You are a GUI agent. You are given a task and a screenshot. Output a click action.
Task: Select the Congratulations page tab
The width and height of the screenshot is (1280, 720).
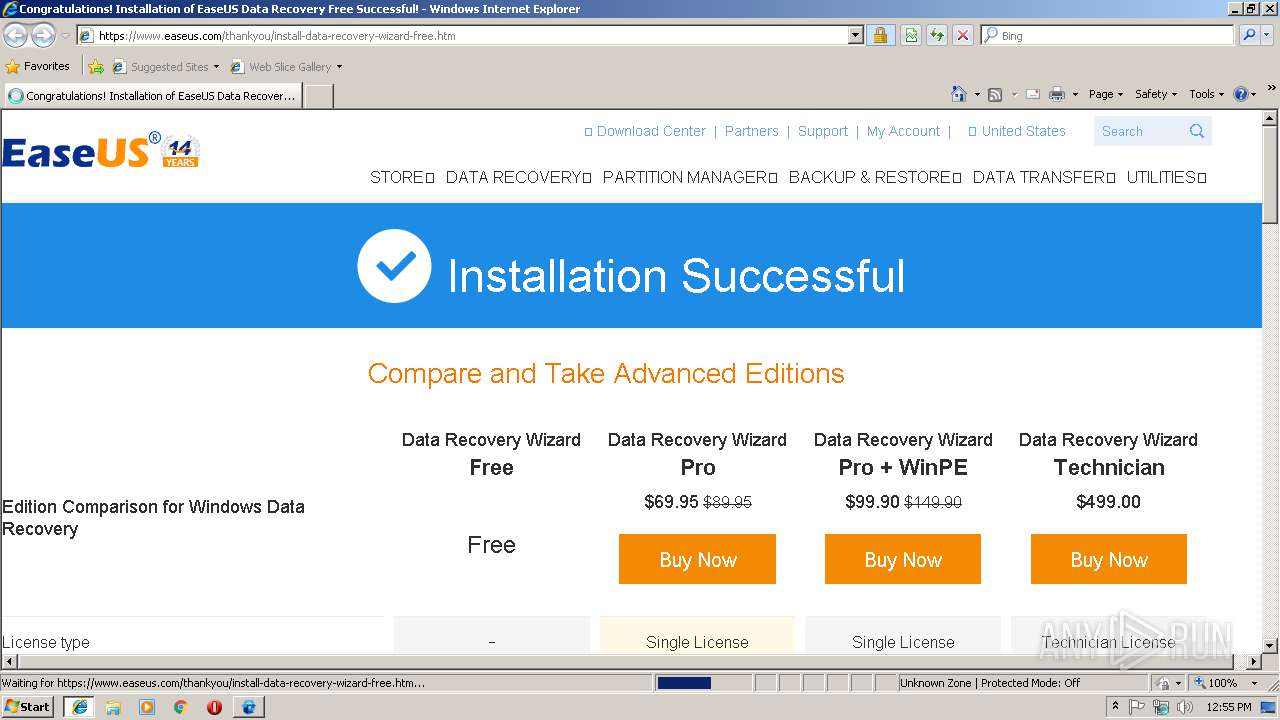click(x=153, y=96)
